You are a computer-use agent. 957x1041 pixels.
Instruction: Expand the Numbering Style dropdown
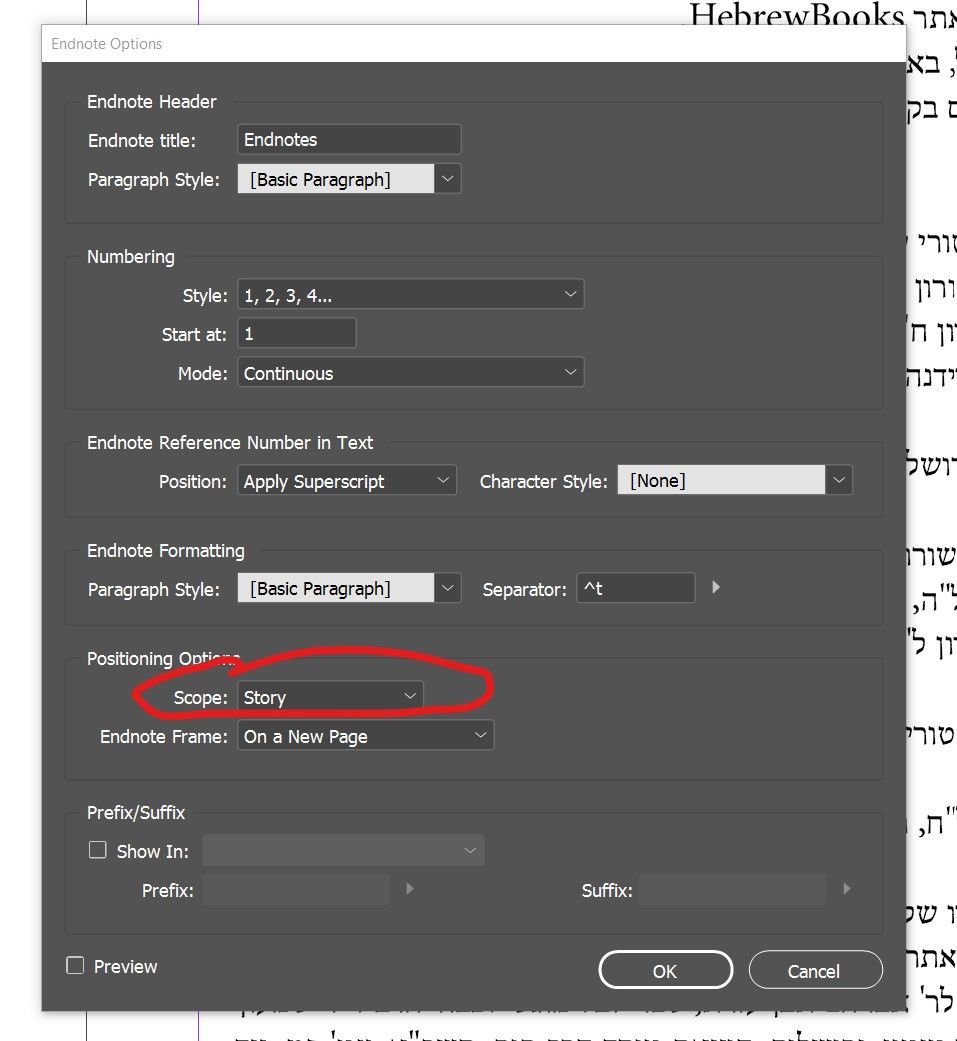[410, 295]
